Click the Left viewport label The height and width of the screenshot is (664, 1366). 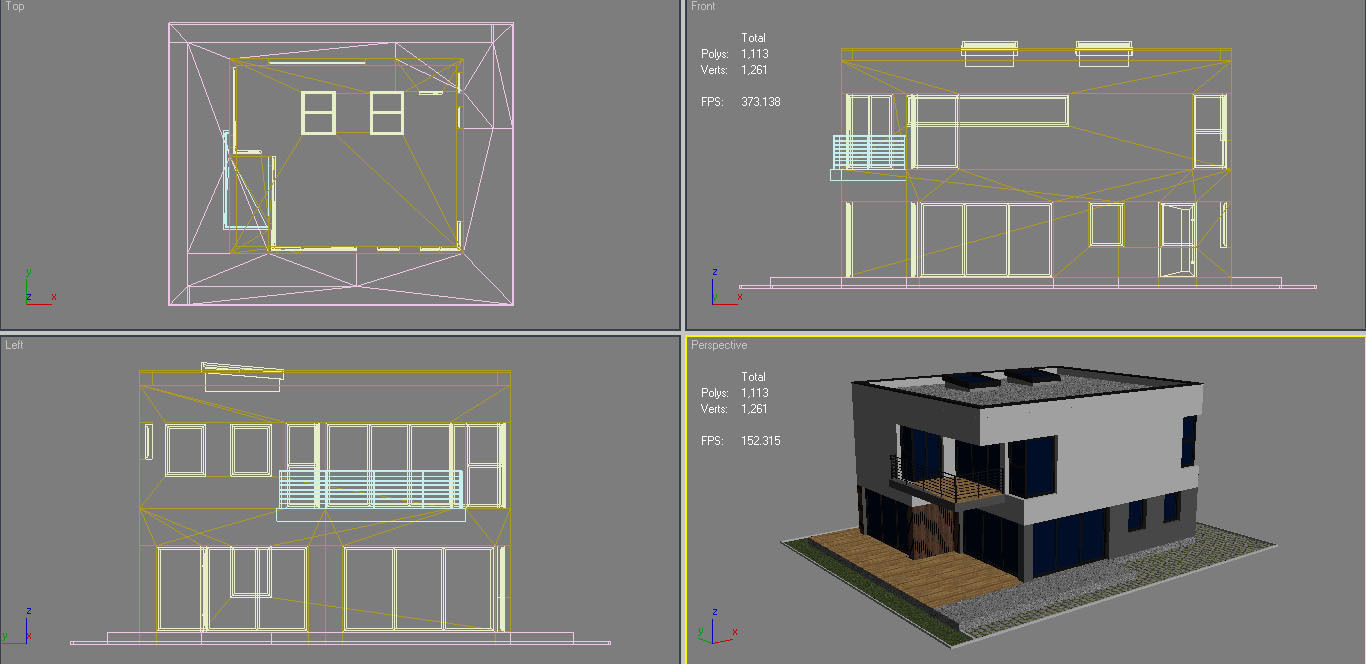pos(14,345)
